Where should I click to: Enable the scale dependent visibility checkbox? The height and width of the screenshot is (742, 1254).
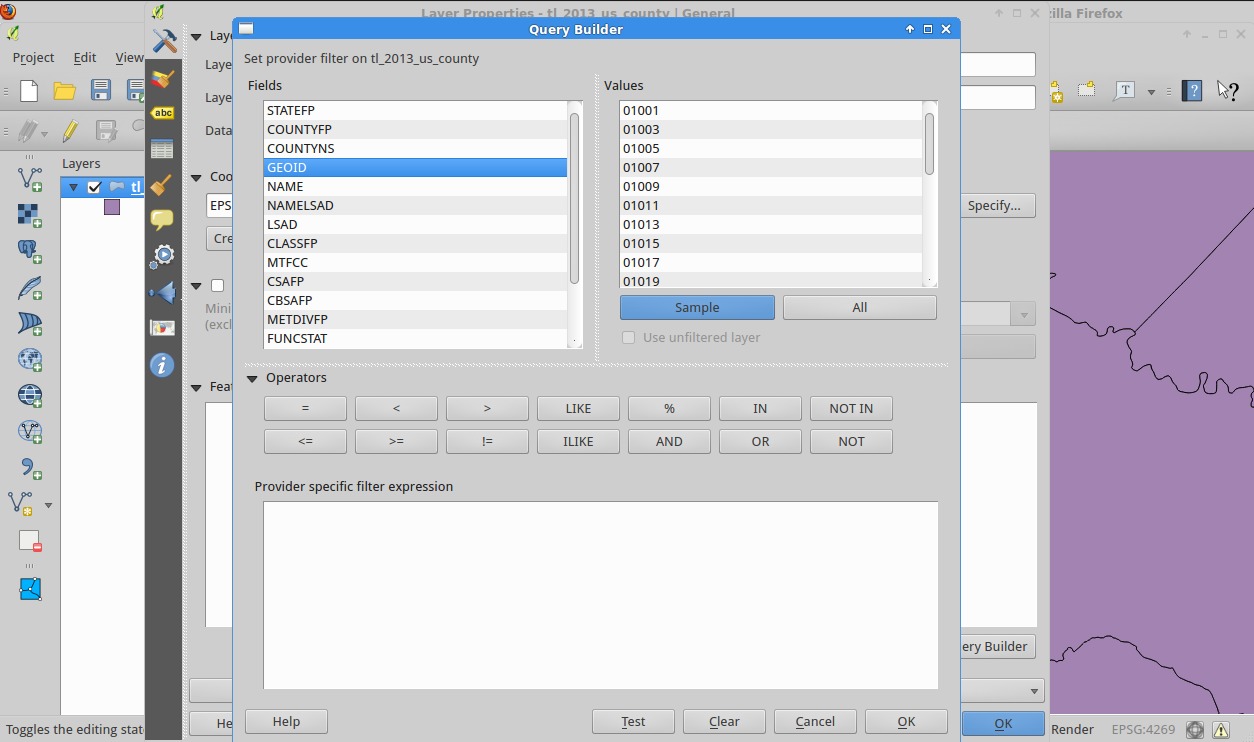point(217,286)
